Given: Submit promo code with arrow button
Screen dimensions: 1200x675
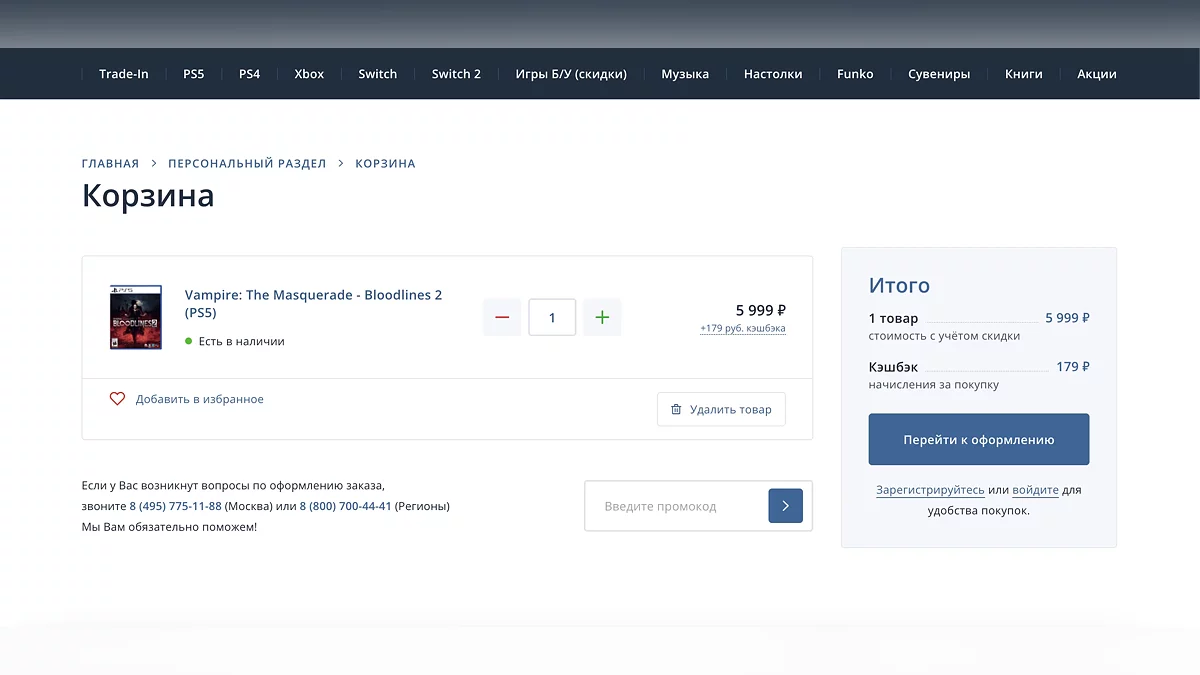Looking at the screenshot, I should pyautogui.click(x=785, y=506).
